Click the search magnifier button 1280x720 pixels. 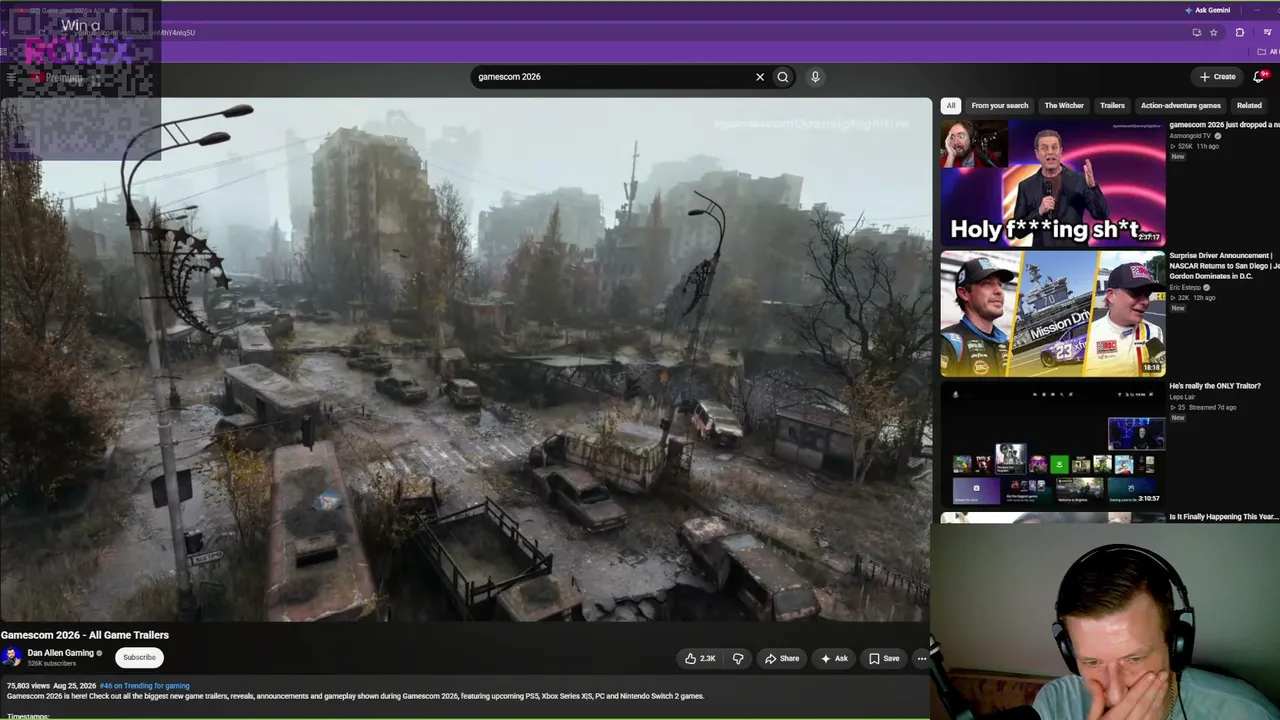783,77
